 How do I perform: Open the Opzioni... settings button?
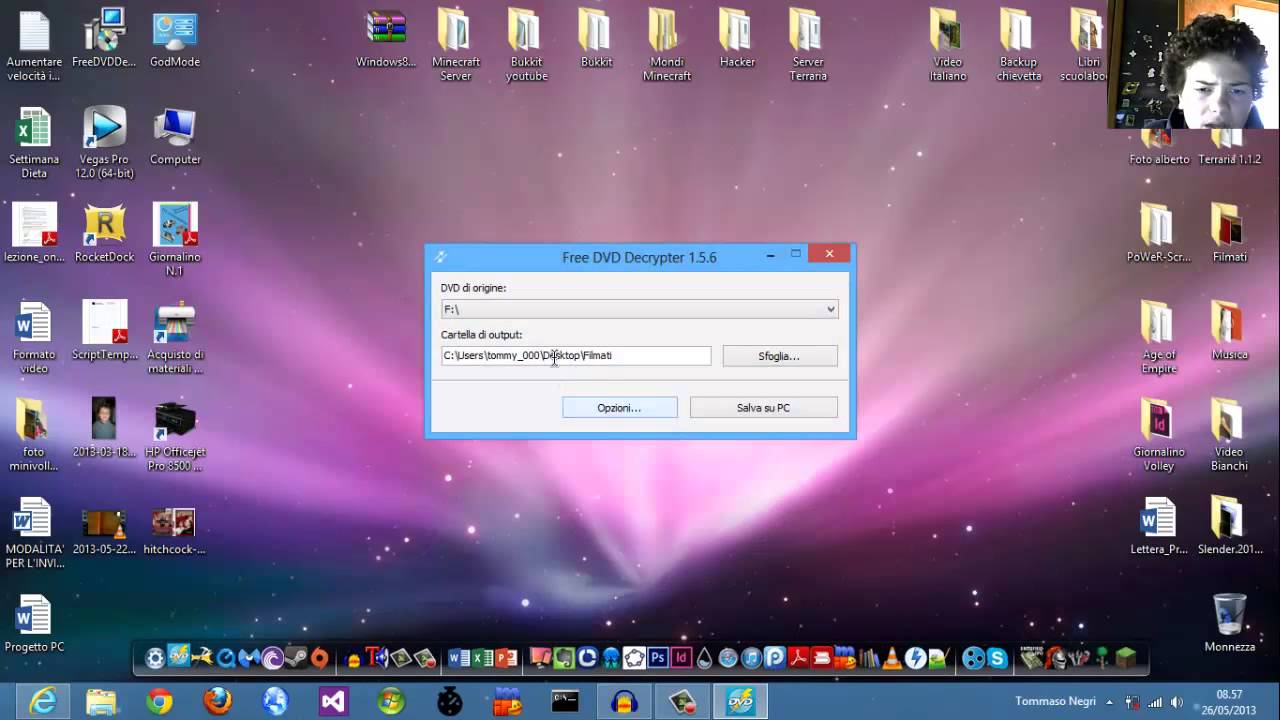[620, 408]
